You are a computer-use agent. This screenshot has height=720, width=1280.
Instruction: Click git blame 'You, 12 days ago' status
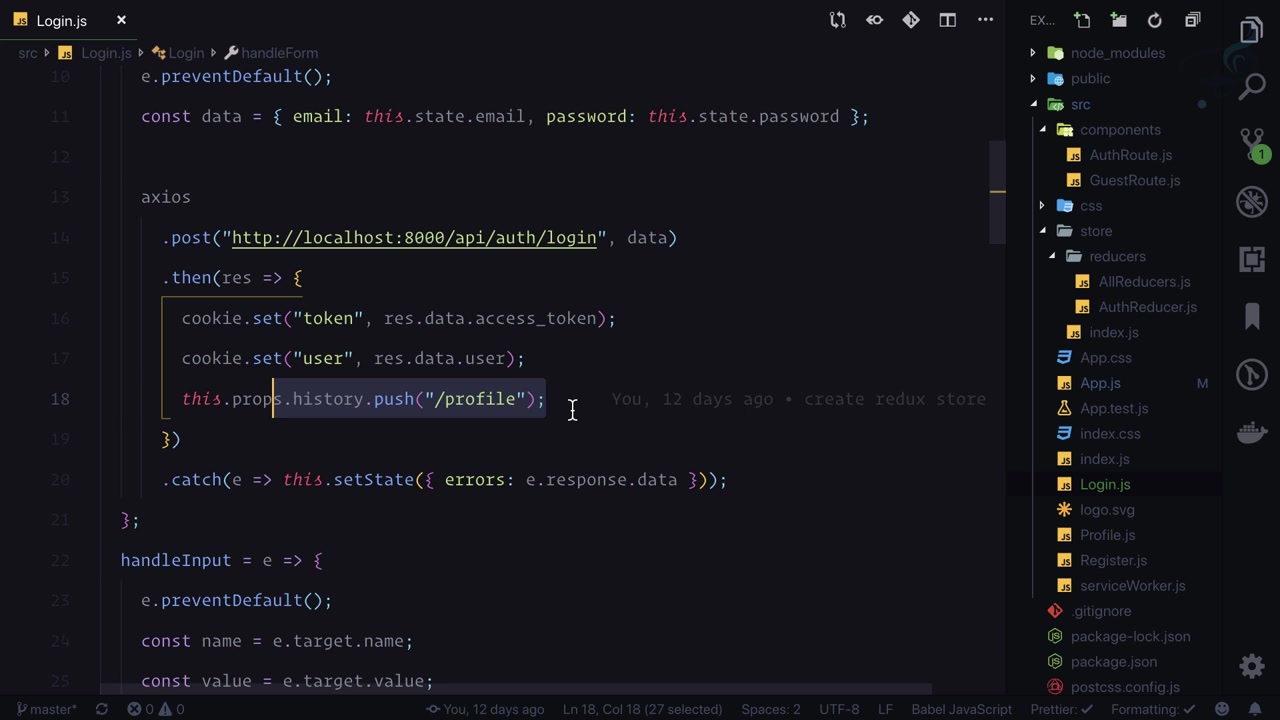(x=485, y=709)
